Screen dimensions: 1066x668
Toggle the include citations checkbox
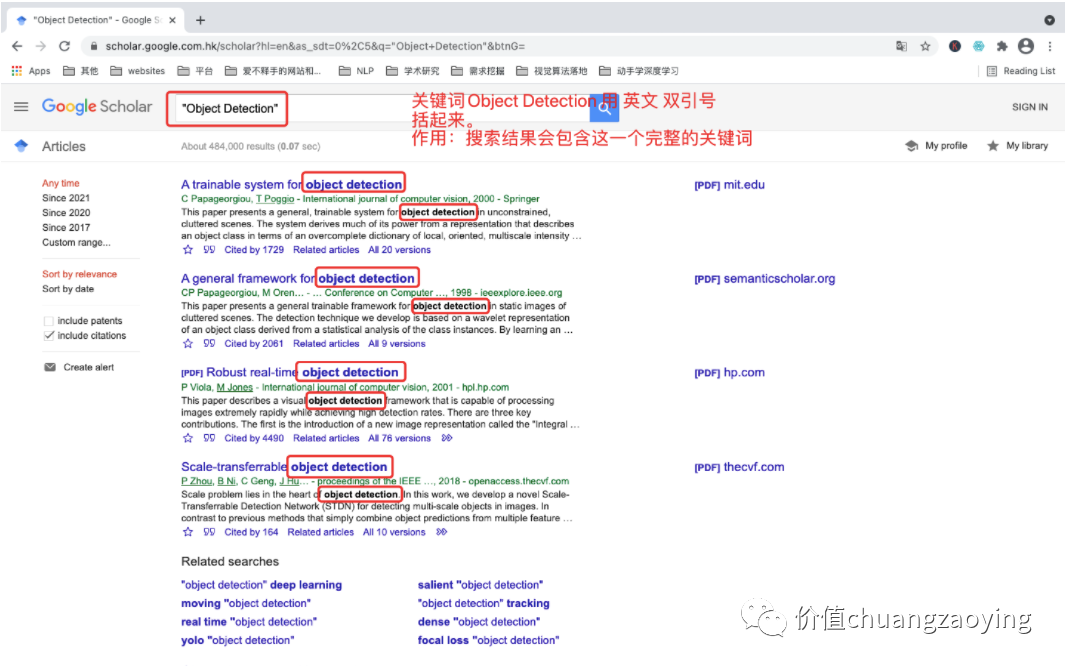[48, 336]
